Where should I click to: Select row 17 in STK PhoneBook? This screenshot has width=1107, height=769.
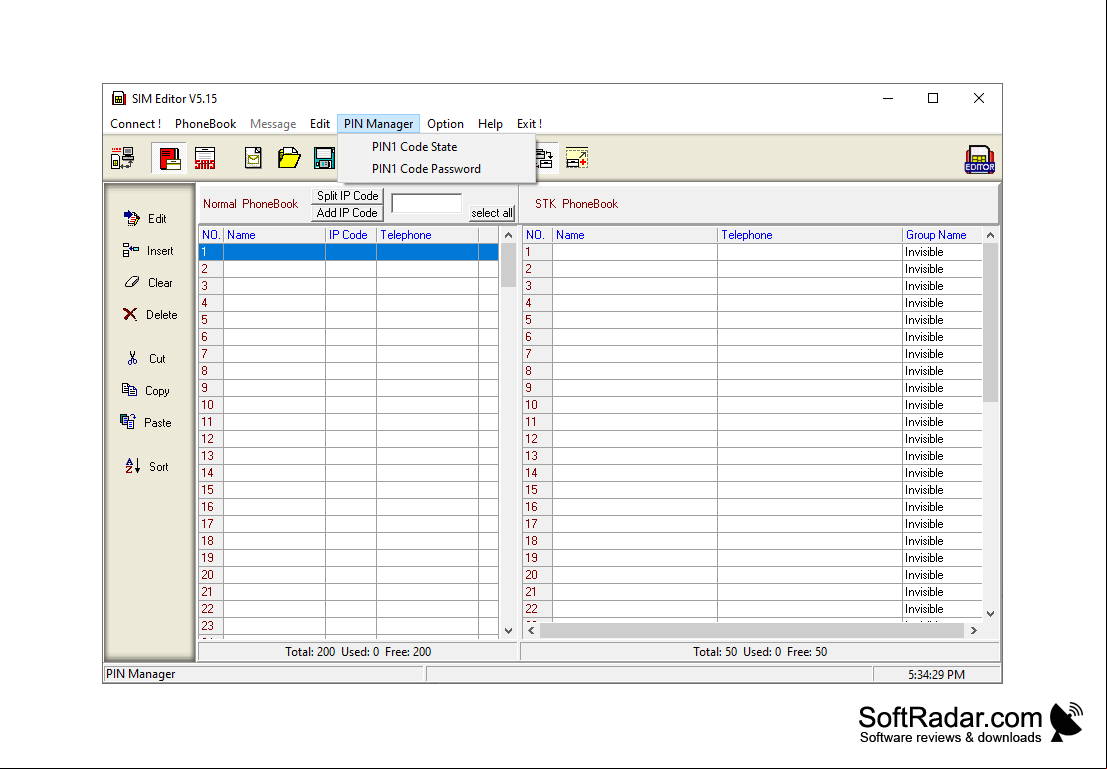(x=753, y=524)
